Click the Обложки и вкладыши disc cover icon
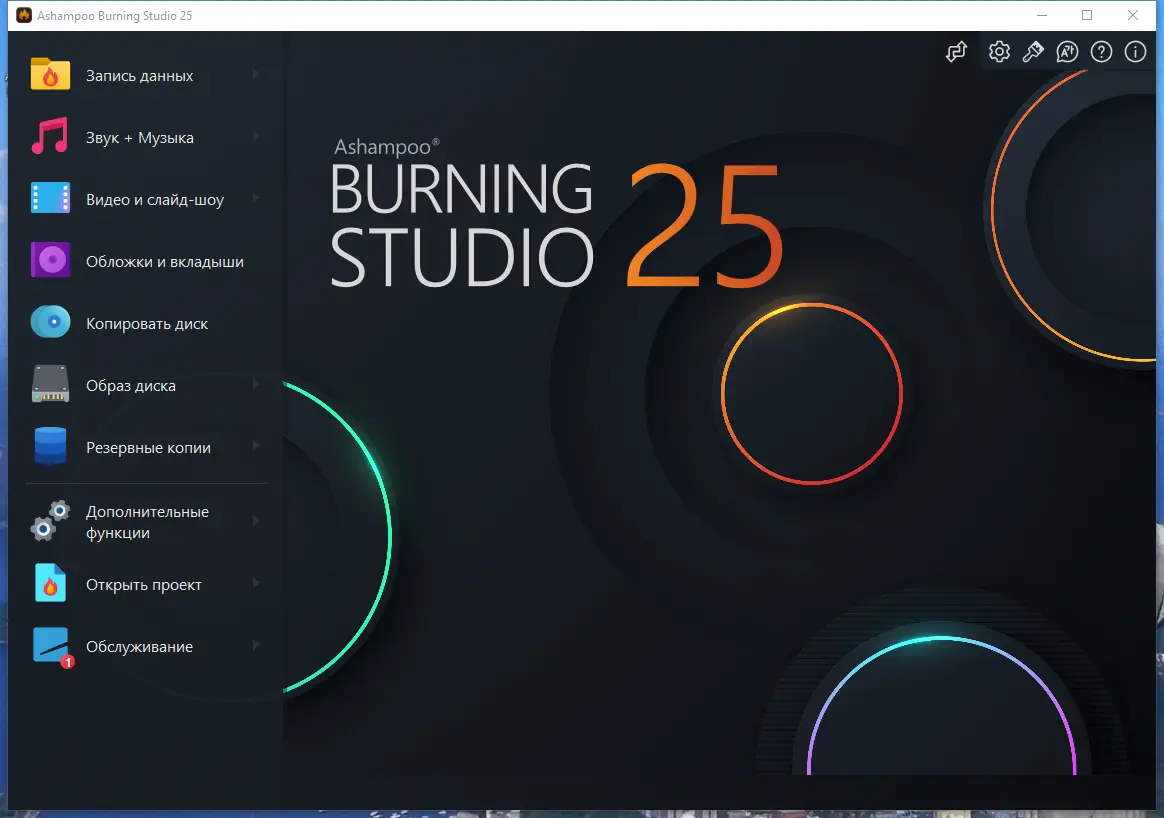 pos(50,260)
